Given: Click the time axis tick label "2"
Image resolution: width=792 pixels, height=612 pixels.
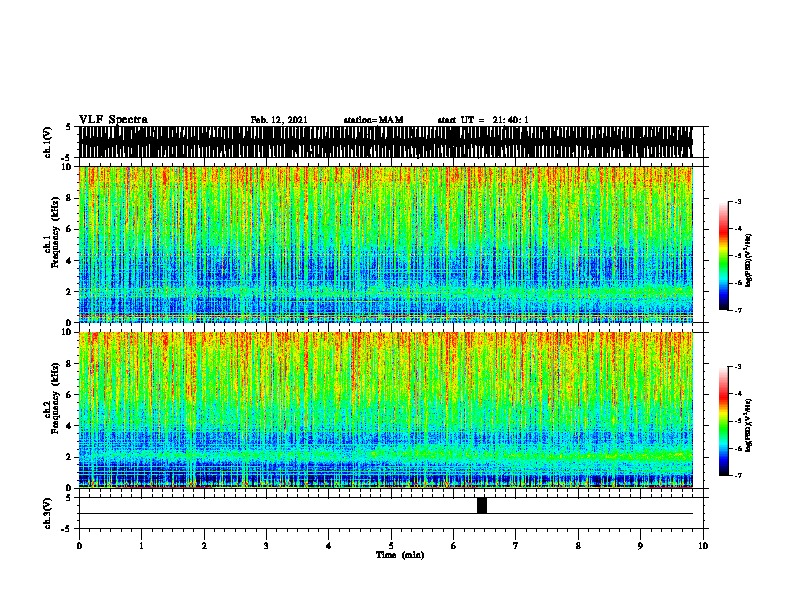Looking at the screenshot, I should coord(204,545).
